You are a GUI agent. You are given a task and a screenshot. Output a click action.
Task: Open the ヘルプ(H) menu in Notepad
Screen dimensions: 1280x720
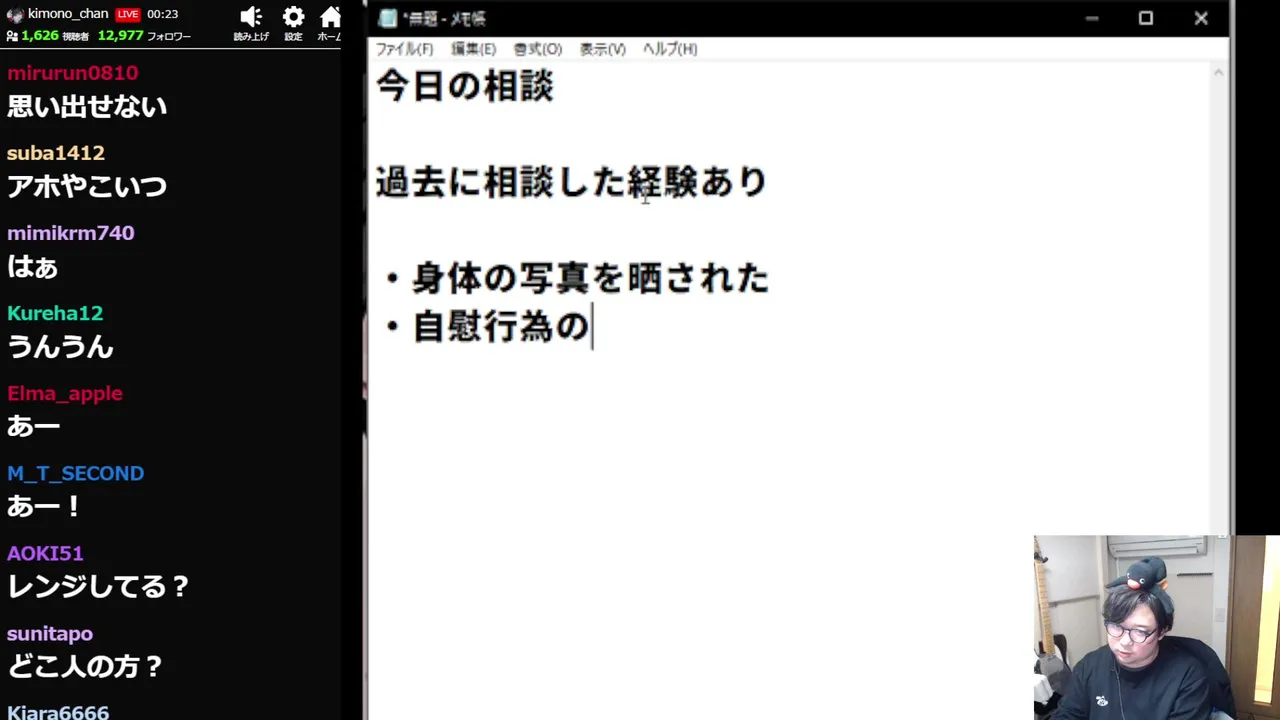coord(670,49)
